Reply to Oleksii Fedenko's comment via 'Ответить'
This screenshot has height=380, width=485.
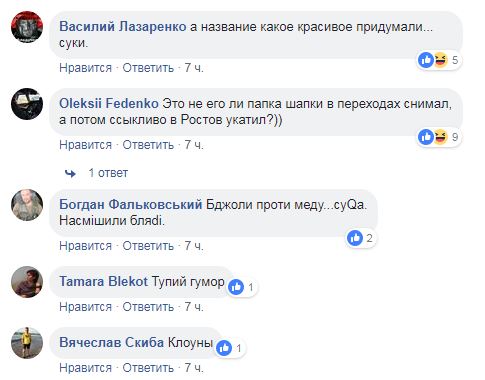coord(148,145)
